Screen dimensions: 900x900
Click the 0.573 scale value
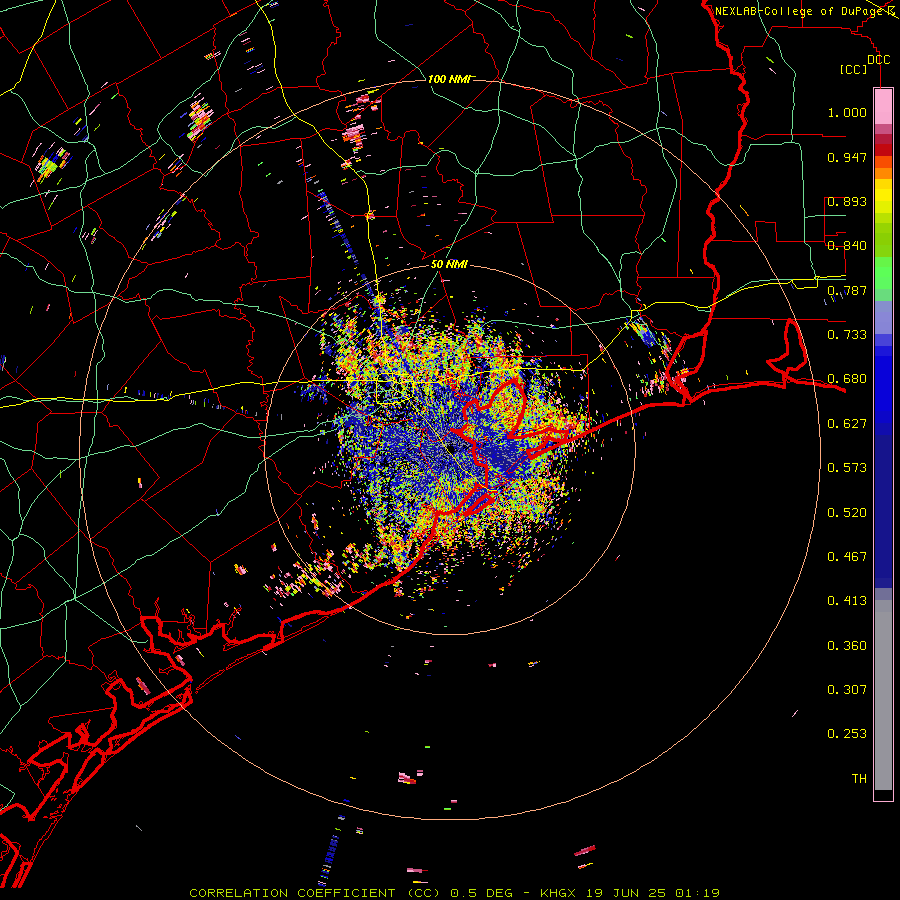847,468
